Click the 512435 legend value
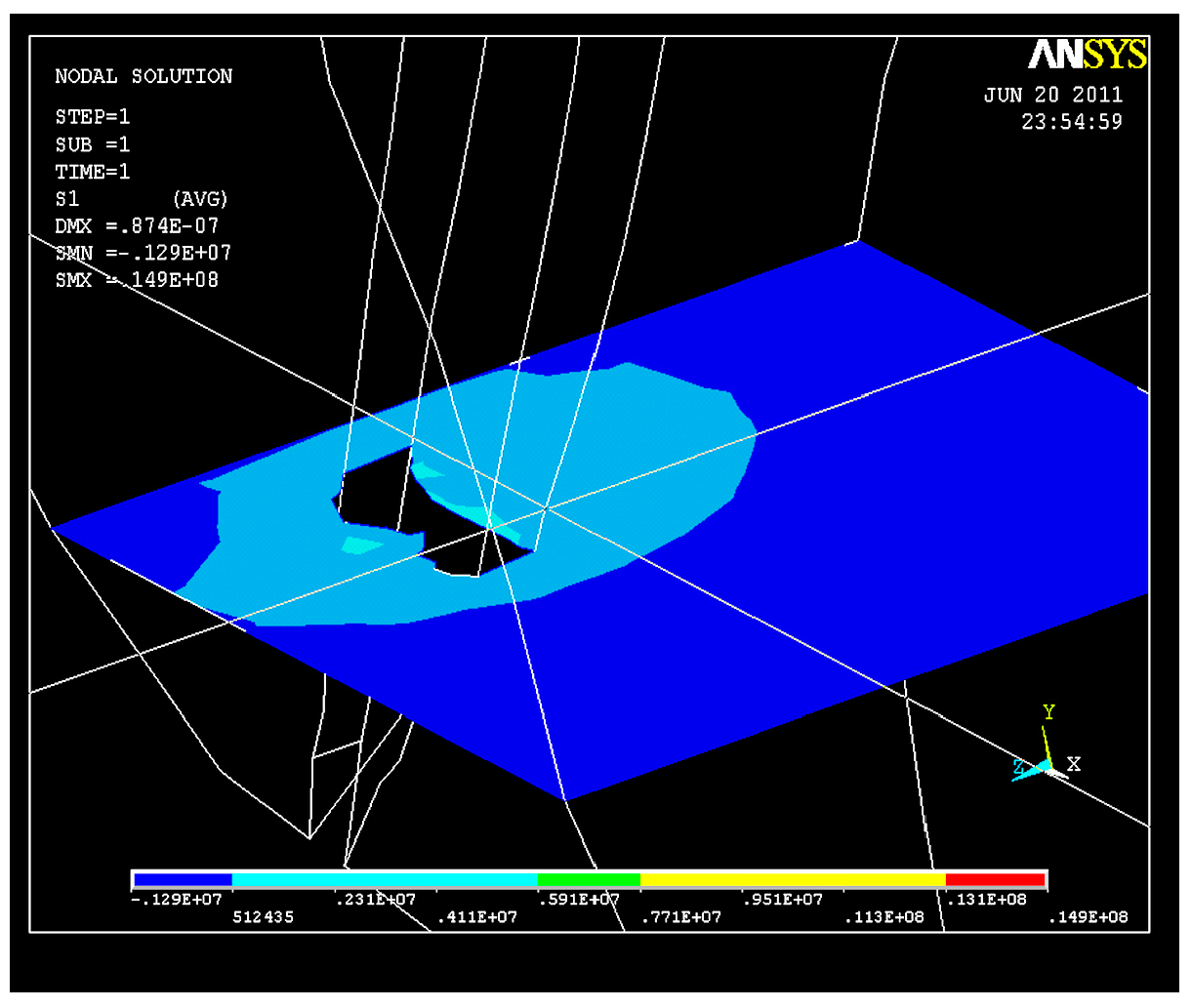 point(263,917)
